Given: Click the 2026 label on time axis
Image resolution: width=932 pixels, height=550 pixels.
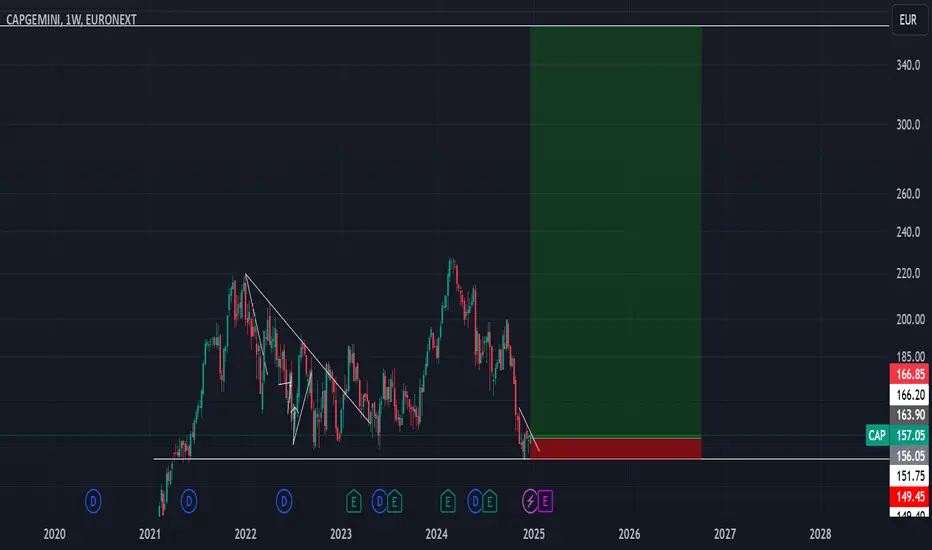Looking at the screenshot, I should 629,534.
